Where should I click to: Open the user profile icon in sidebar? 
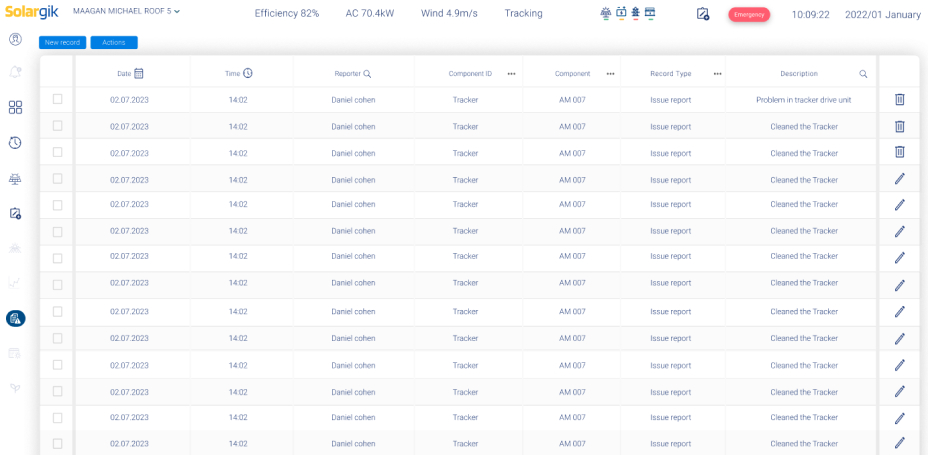[x=15, y=40]
